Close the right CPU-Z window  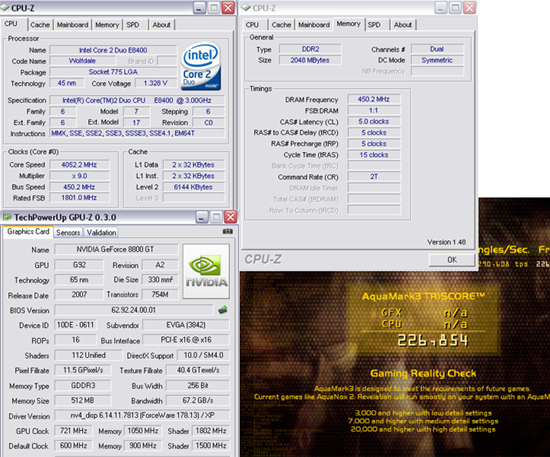tap(469, 8)
